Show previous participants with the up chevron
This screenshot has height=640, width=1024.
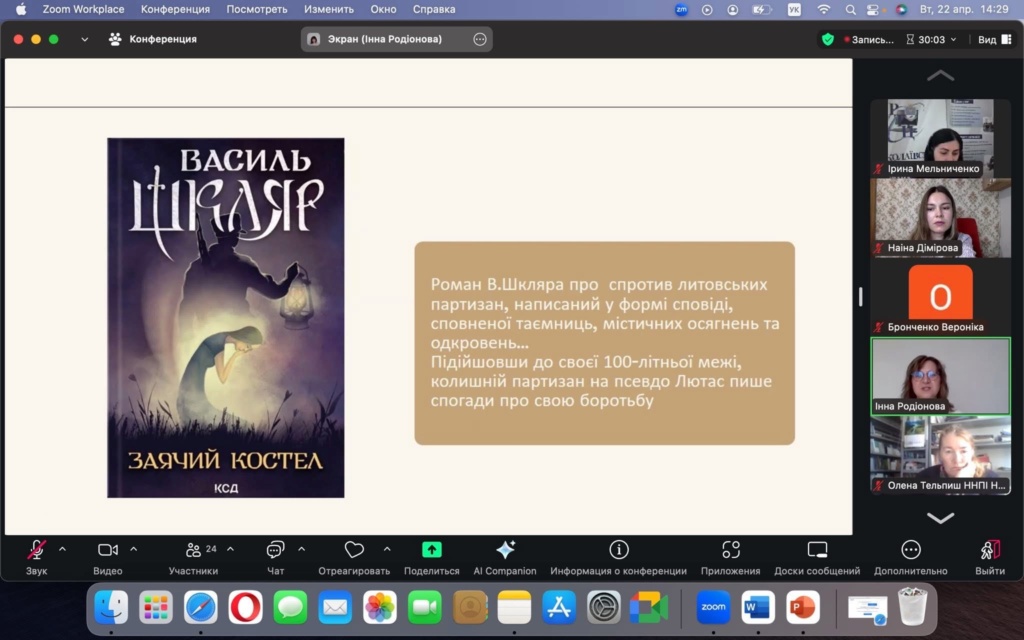click(x=940, y=76)
